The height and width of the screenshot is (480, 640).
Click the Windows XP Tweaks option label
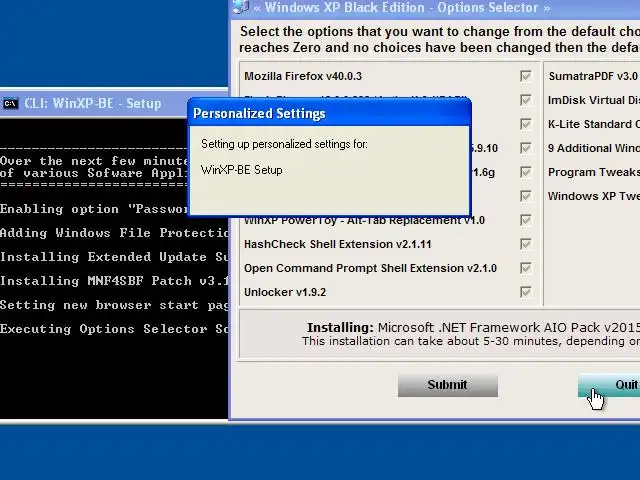coord(594,196)
